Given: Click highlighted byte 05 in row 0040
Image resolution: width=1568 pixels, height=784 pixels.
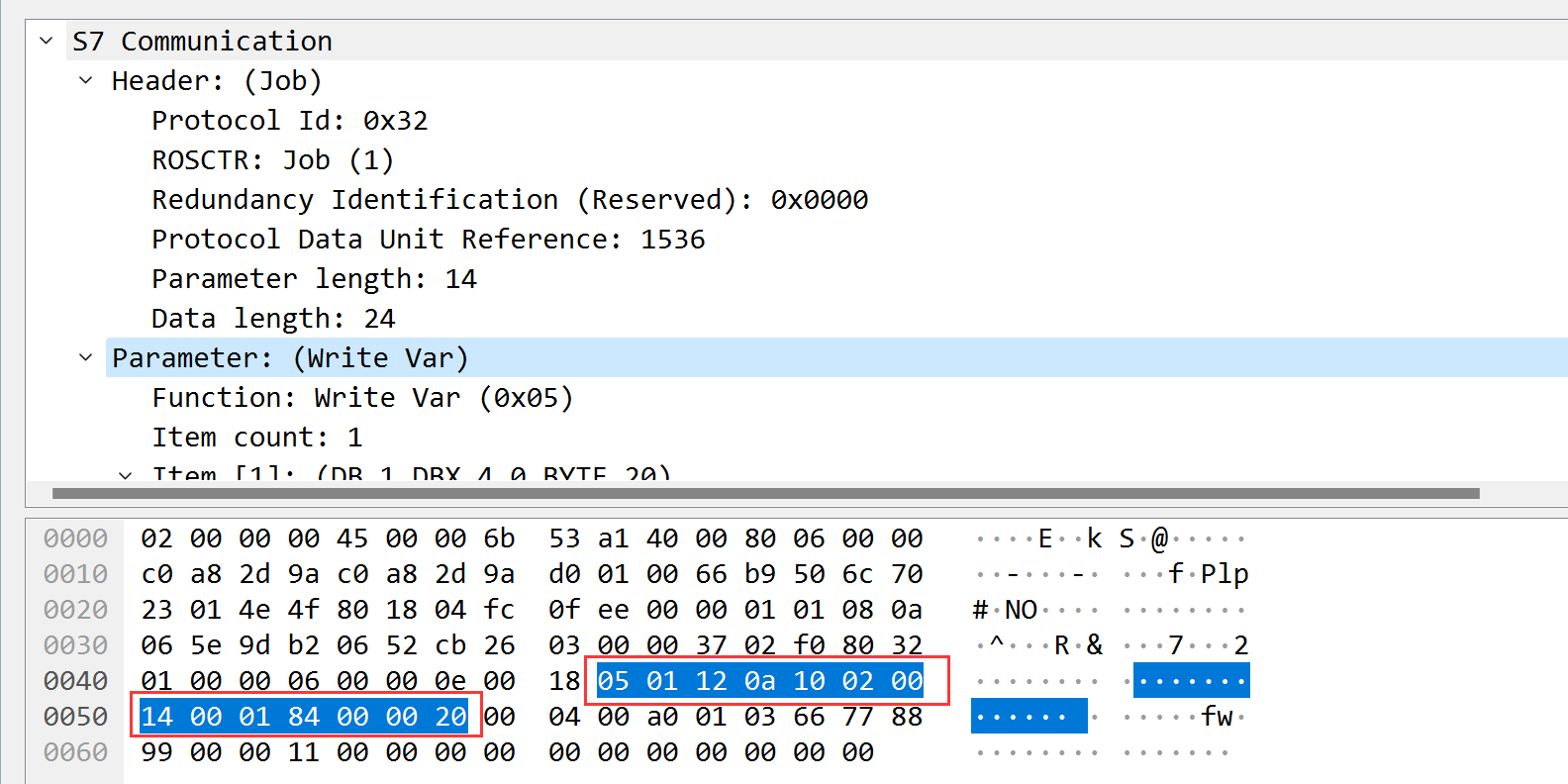Looking at the screenshot, I should pyautogui.click(x=613, y=681).
